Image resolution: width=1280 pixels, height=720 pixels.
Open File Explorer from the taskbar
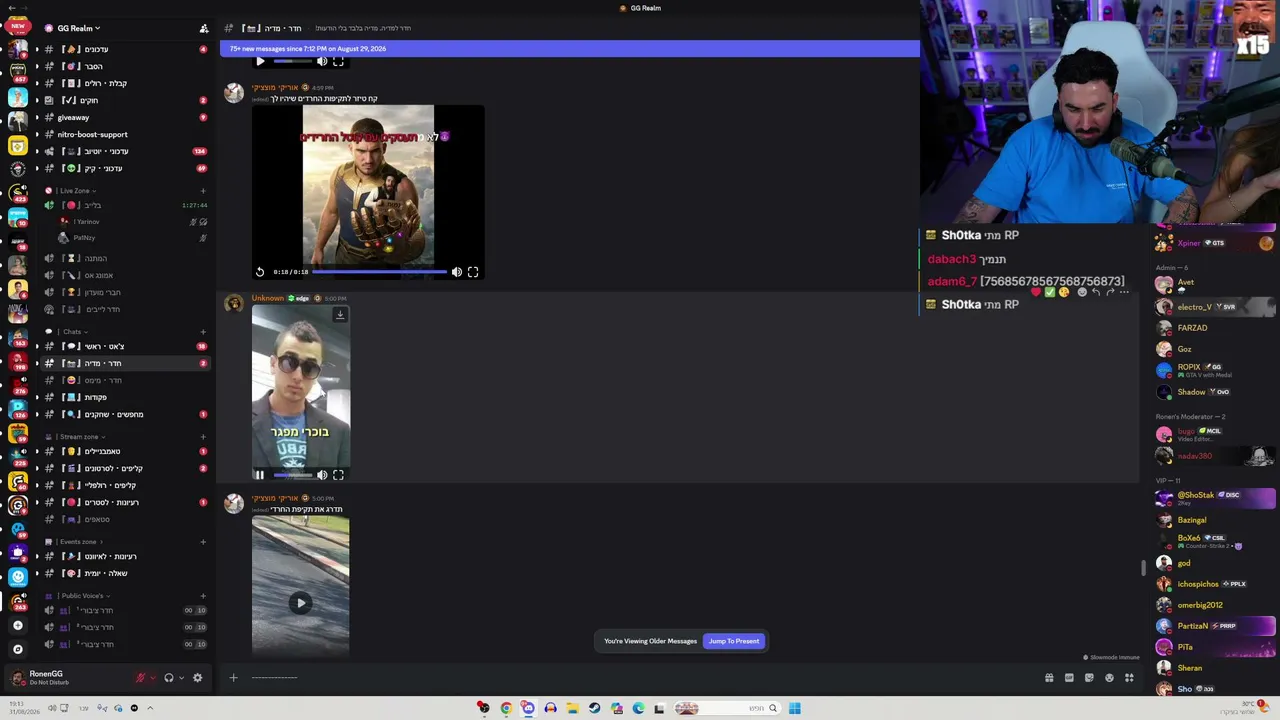572,708
